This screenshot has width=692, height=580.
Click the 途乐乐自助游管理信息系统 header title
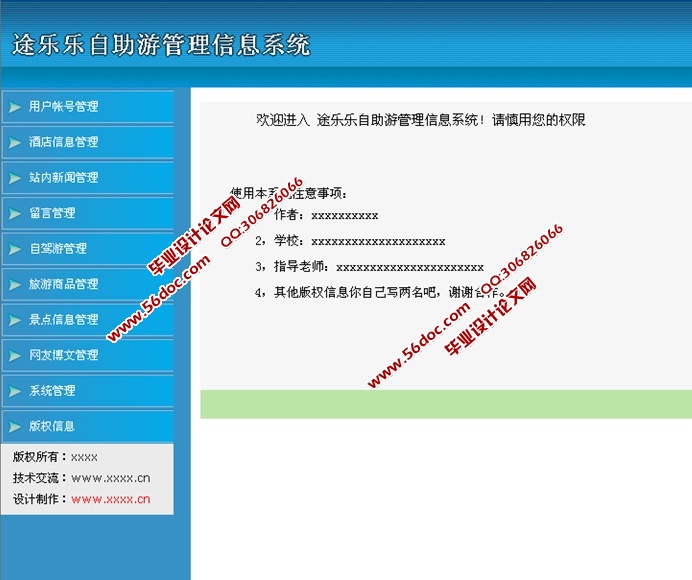coord(161,45)
